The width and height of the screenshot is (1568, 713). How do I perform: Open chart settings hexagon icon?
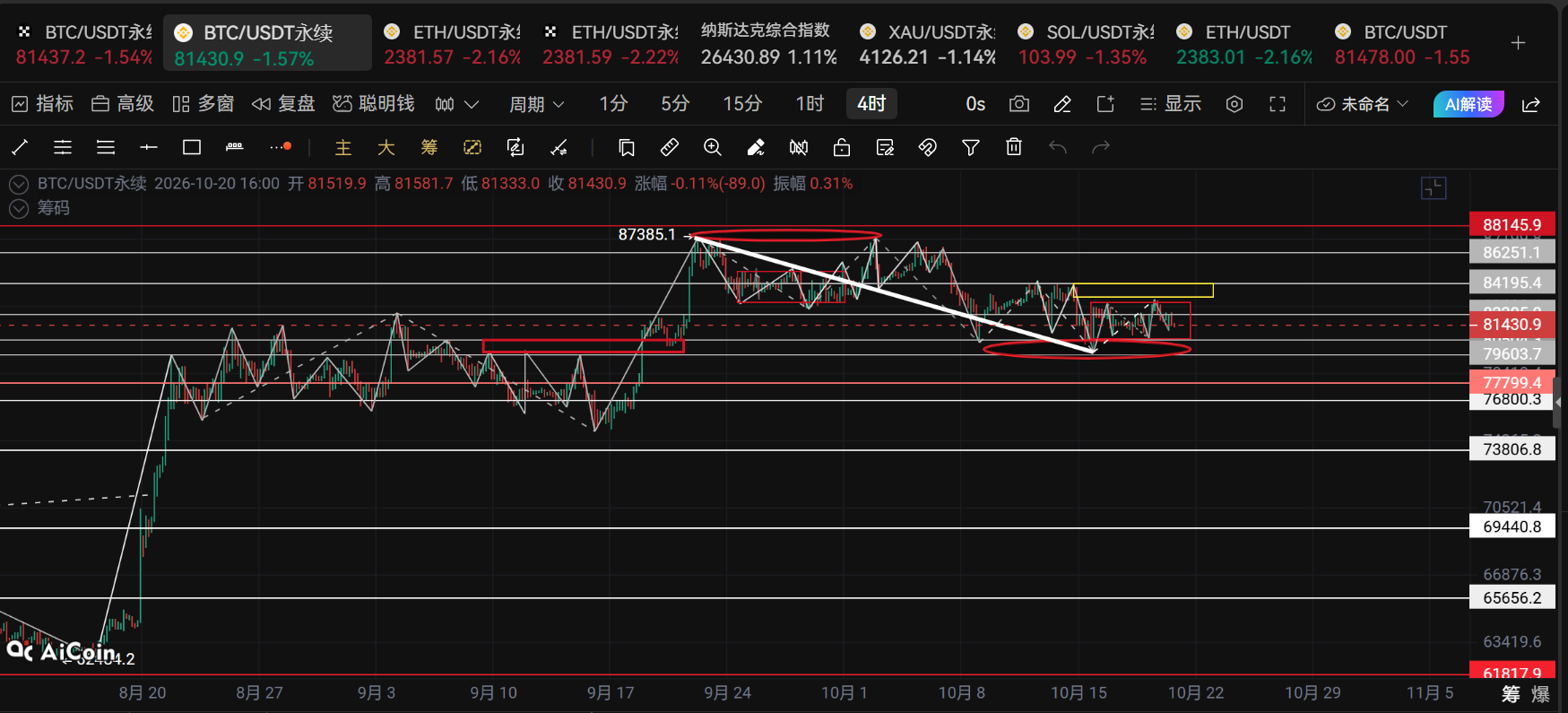[1234, 104]
